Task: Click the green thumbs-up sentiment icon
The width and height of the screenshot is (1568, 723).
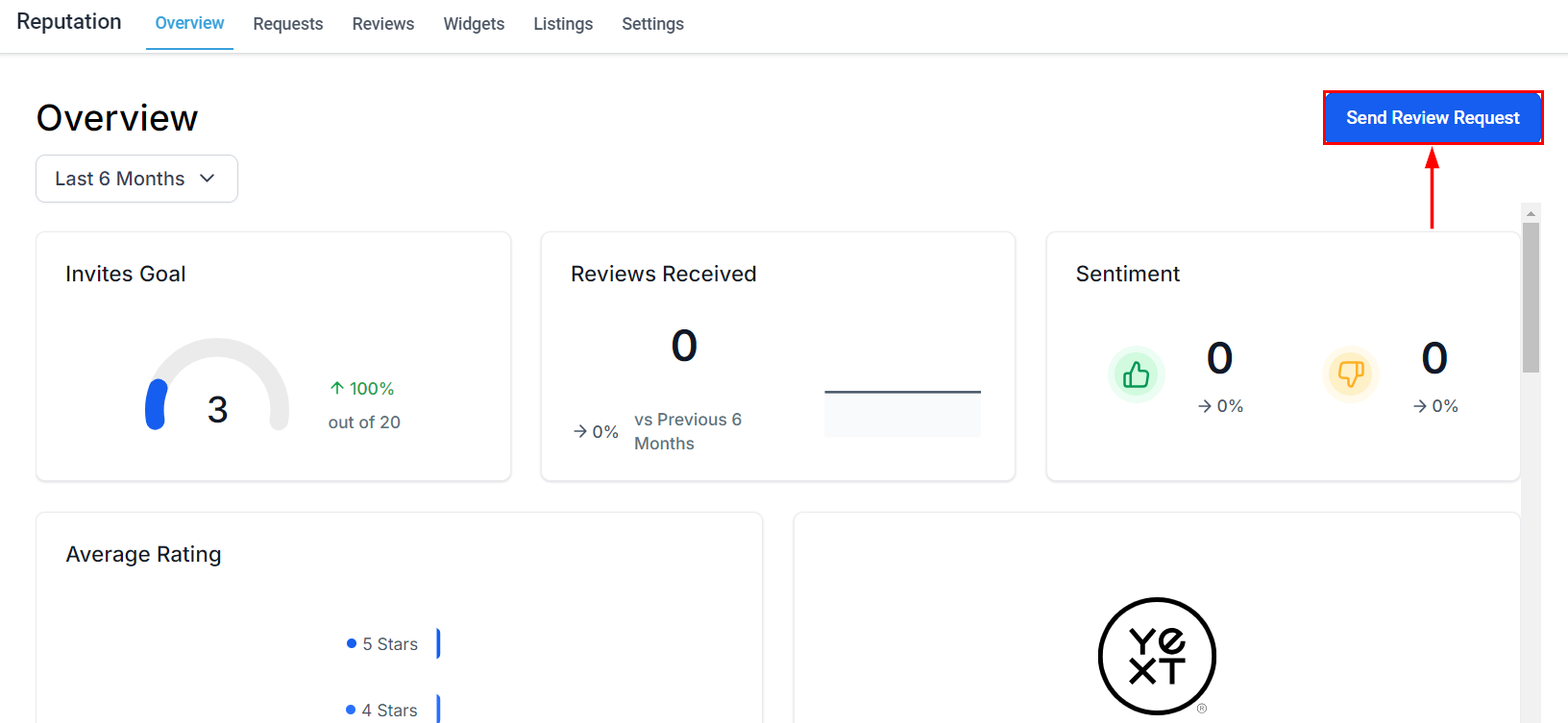Action: (1136, 374)
